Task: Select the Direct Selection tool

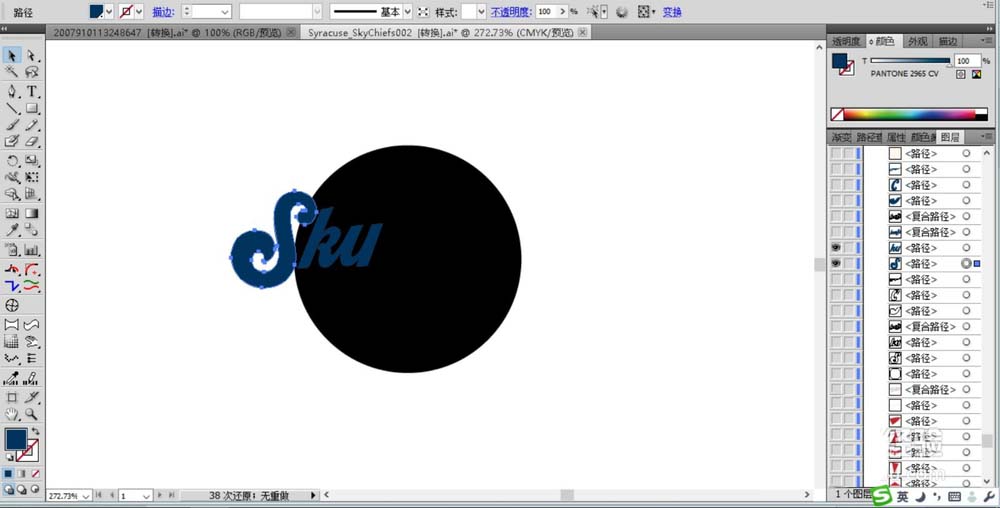Action: tap(31, 55)
